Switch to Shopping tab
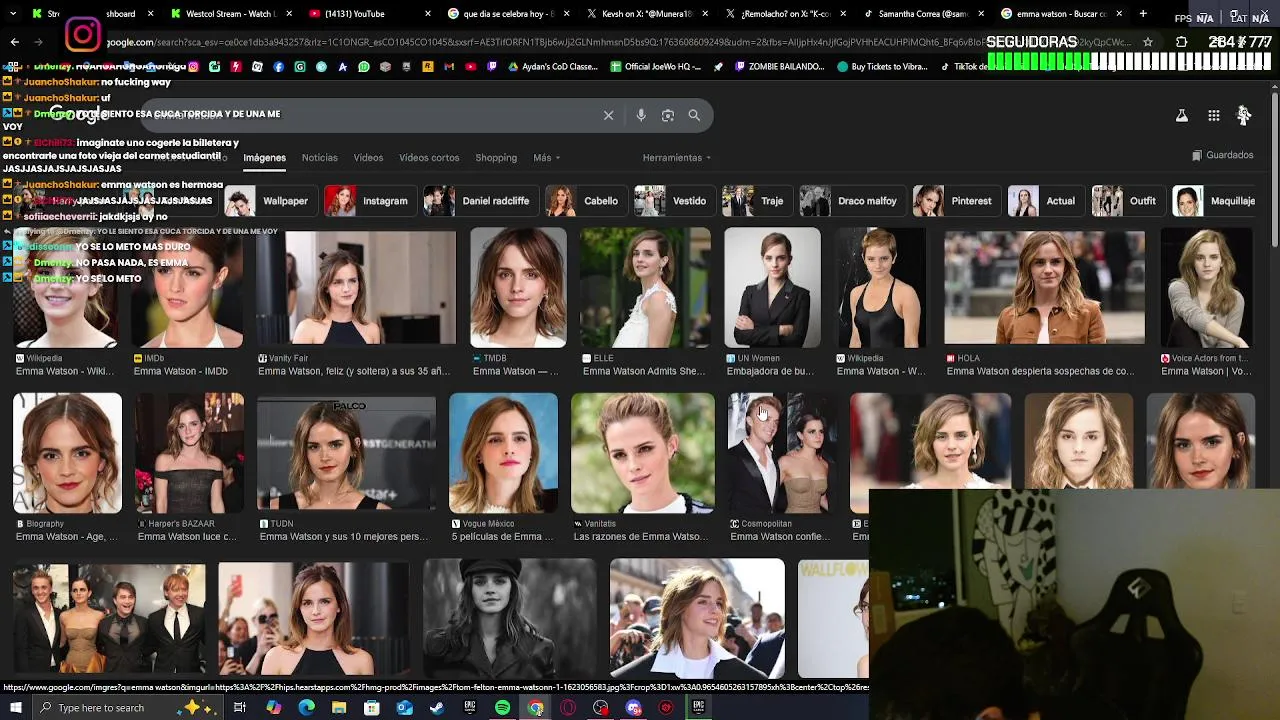1280x720 pixels. pos(496,158)
